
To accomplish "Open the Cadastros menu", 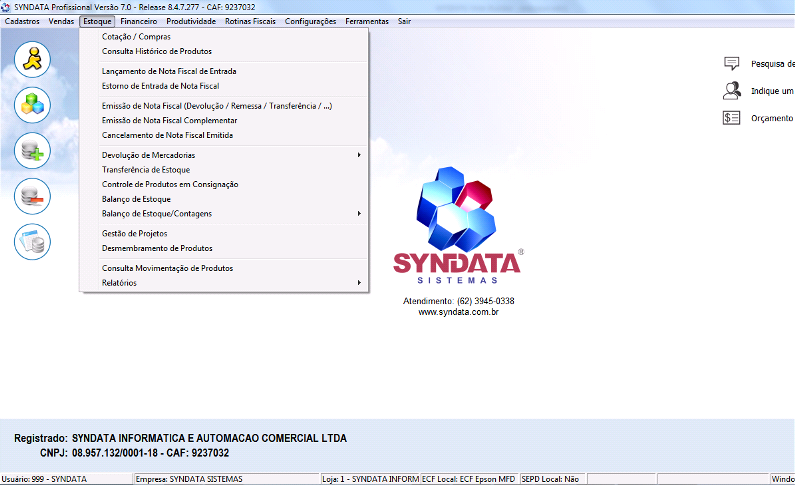I will pyautogui.click(x=22, y=21).
